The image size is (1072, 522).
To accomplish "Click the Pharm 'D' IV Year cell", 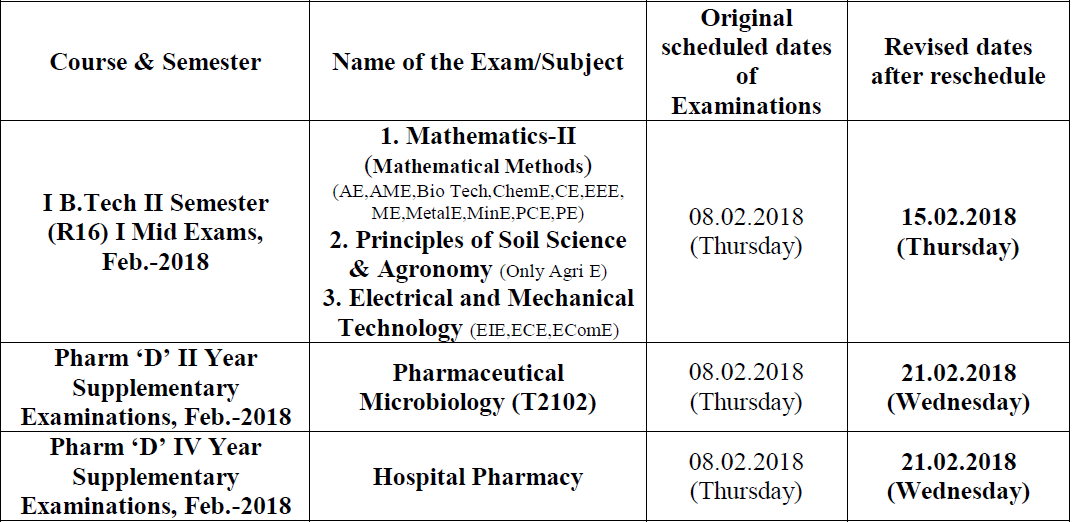I will tap(155, 476).
